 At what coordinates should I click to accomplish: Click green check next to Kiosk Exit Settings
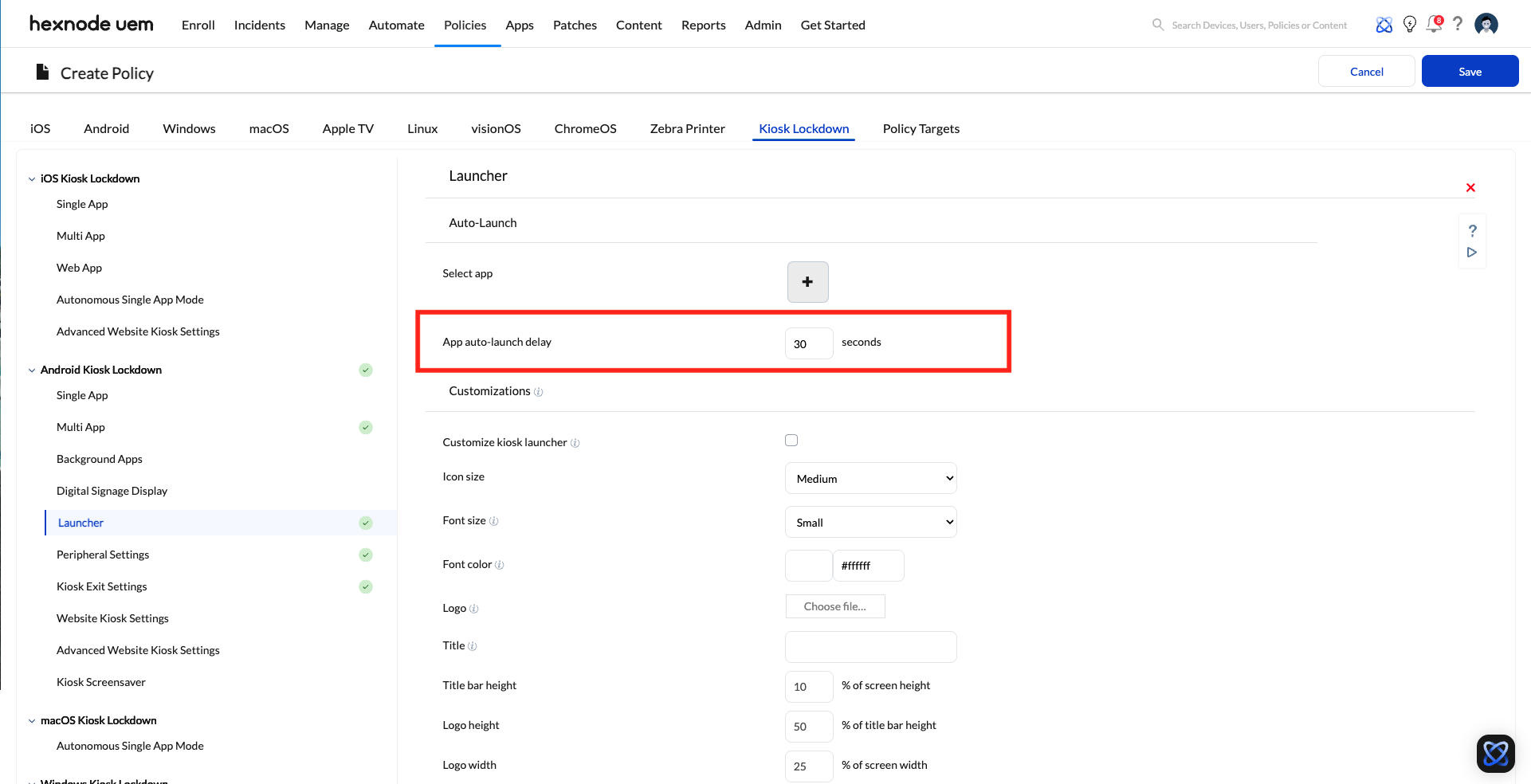(x=366, y=586)
